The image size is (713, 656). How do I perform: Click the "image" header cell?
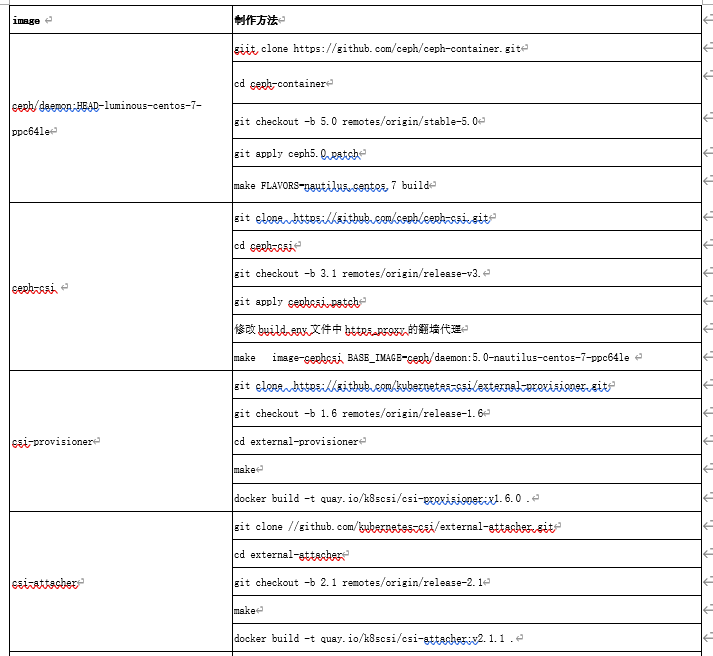point(121,20)
